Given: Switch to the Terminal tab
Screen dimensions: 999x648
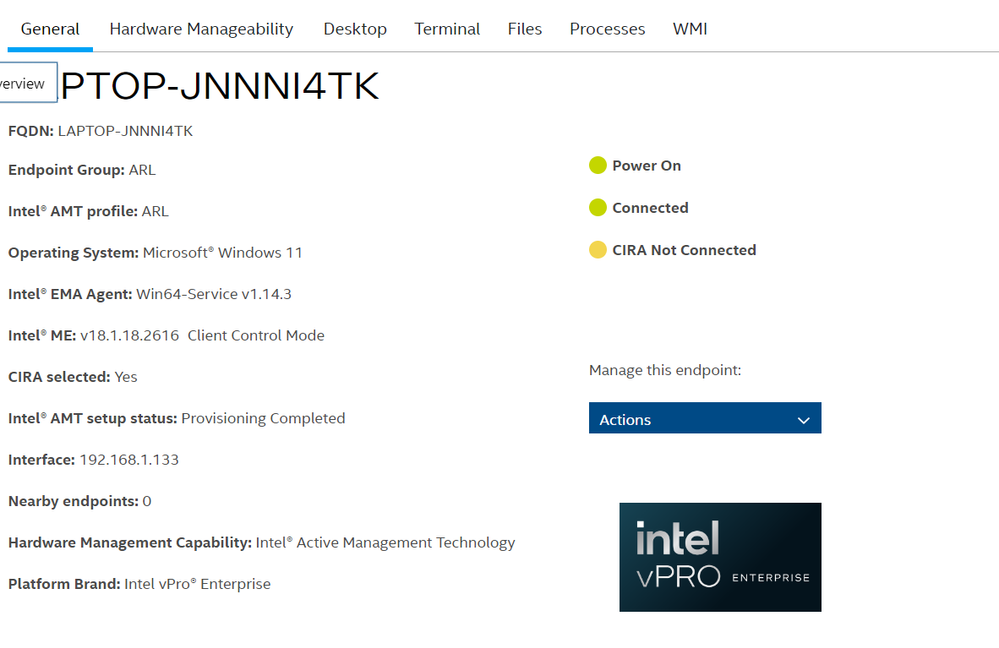Looking at the screenshot, I should (447, 29).
